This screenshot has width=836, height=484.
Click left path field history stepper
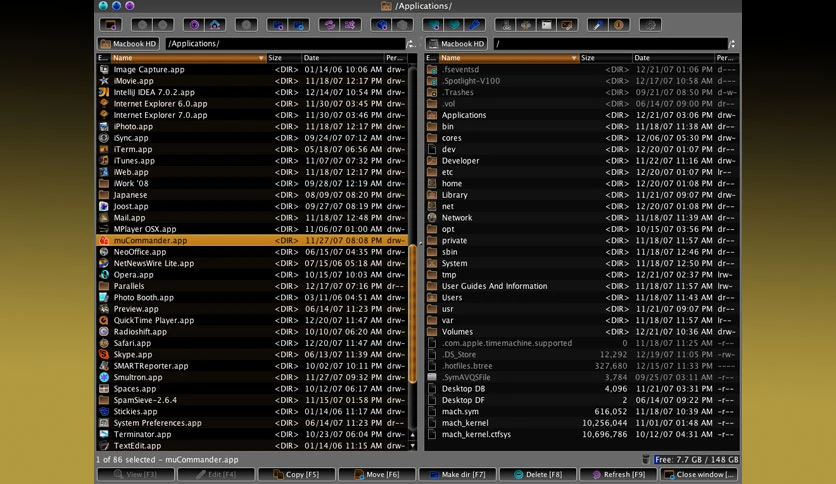click(411, 44)
